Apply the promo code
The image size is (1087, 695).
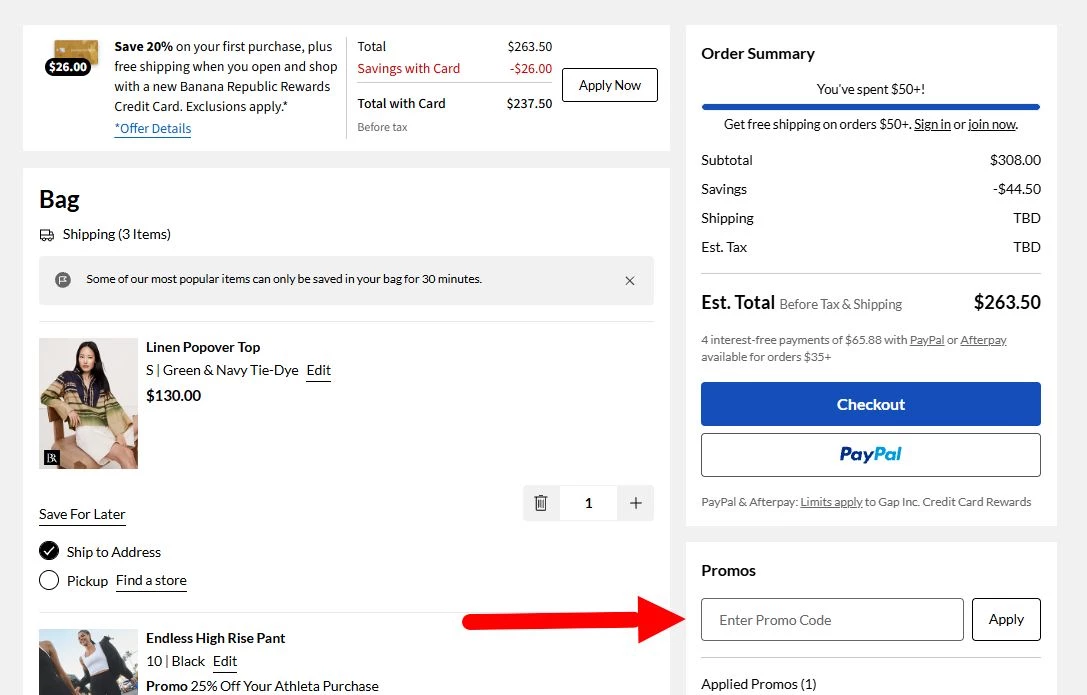click(1006, 619)
